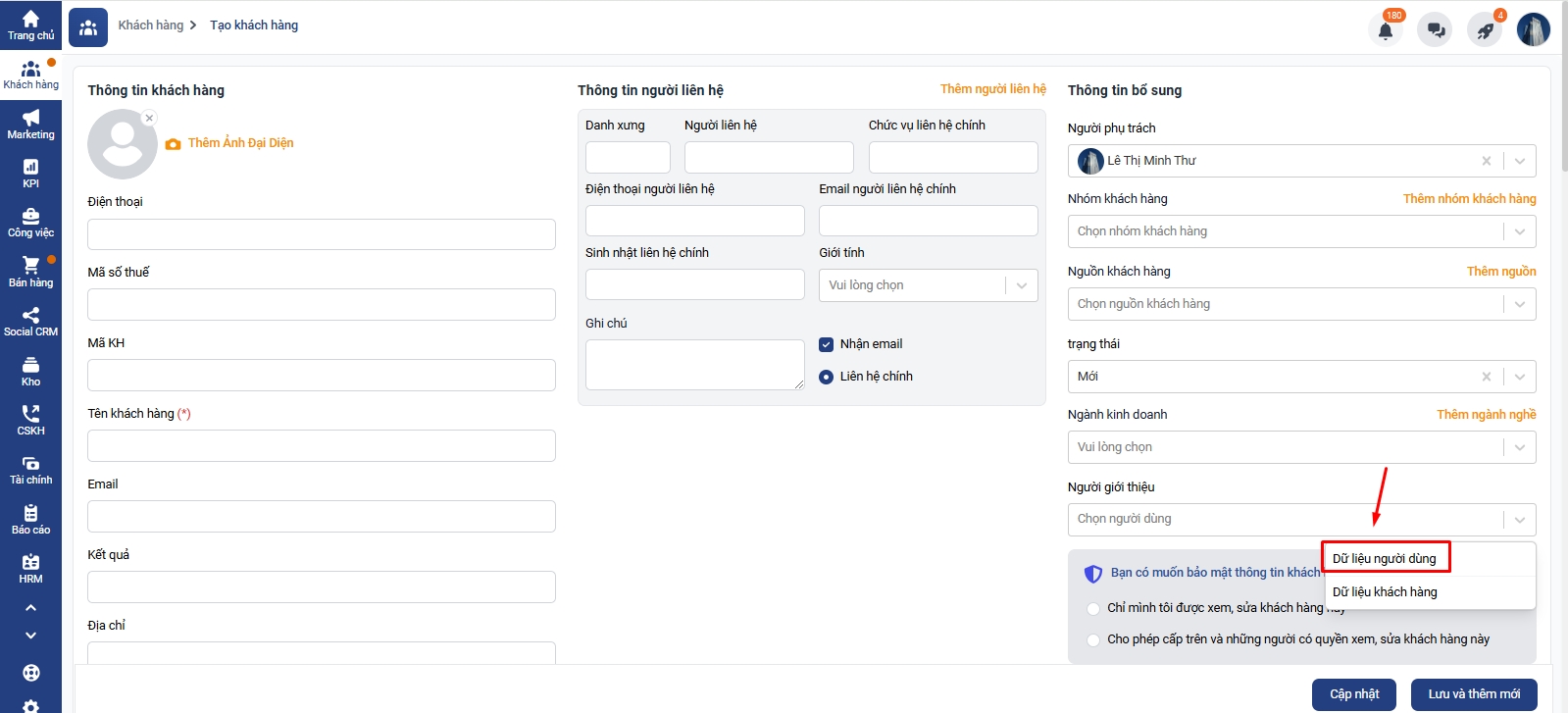Select 'Chỉ mình tôi được xem' radio option
The image size is (1568, 713).
(x=1093, y=608)
